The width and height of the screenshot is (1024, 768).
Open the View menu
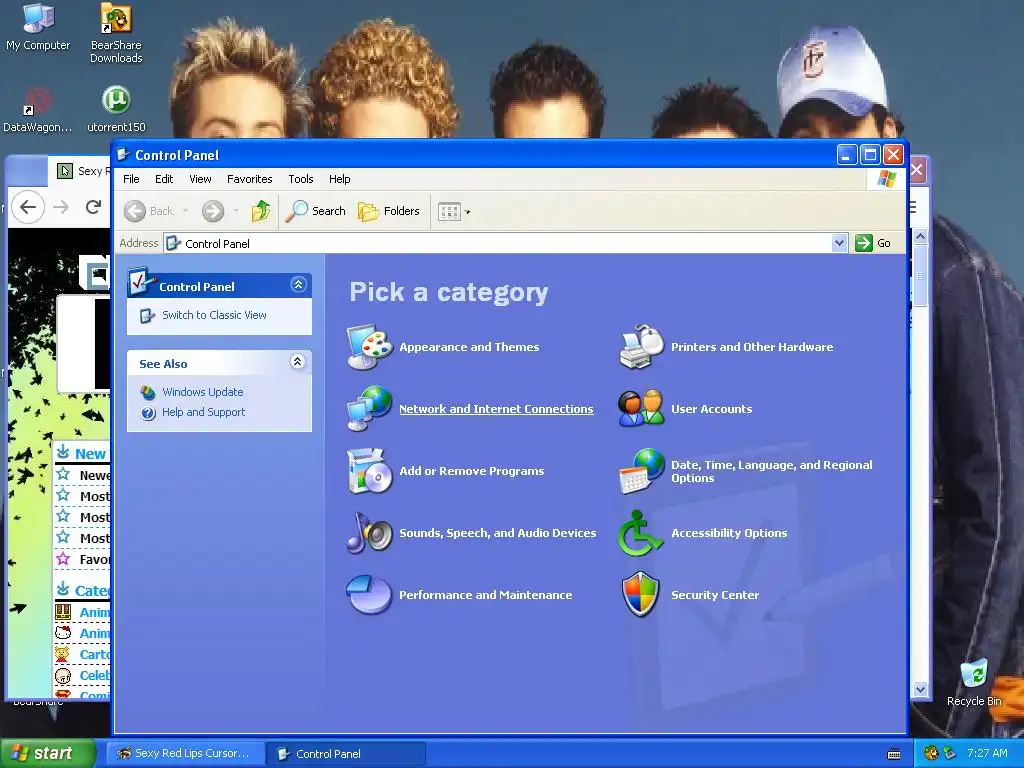click(200, 179)
